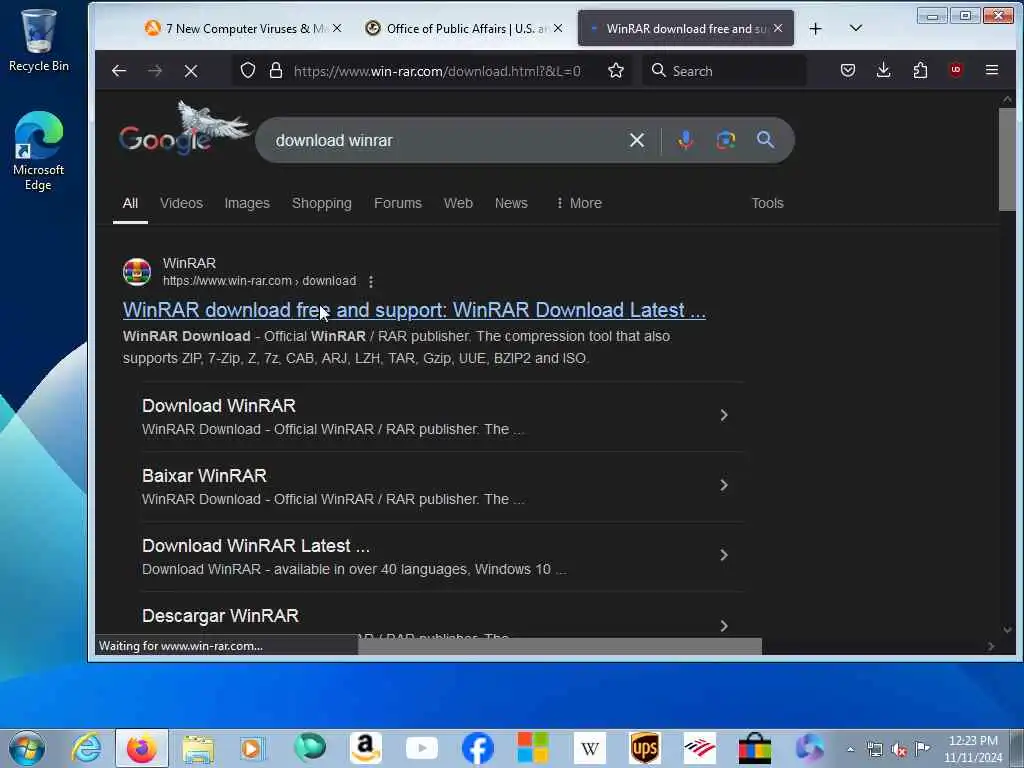The image size is (1024, 768).
Task: Go back with the browser Back arrow
Action: pos(118,71)
